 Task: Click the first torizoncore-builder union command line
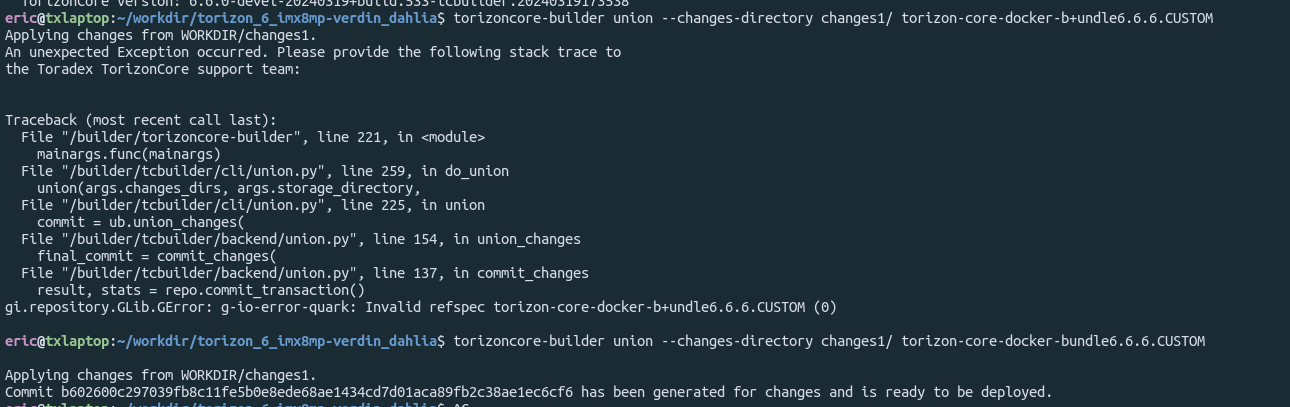coord(609,18)
